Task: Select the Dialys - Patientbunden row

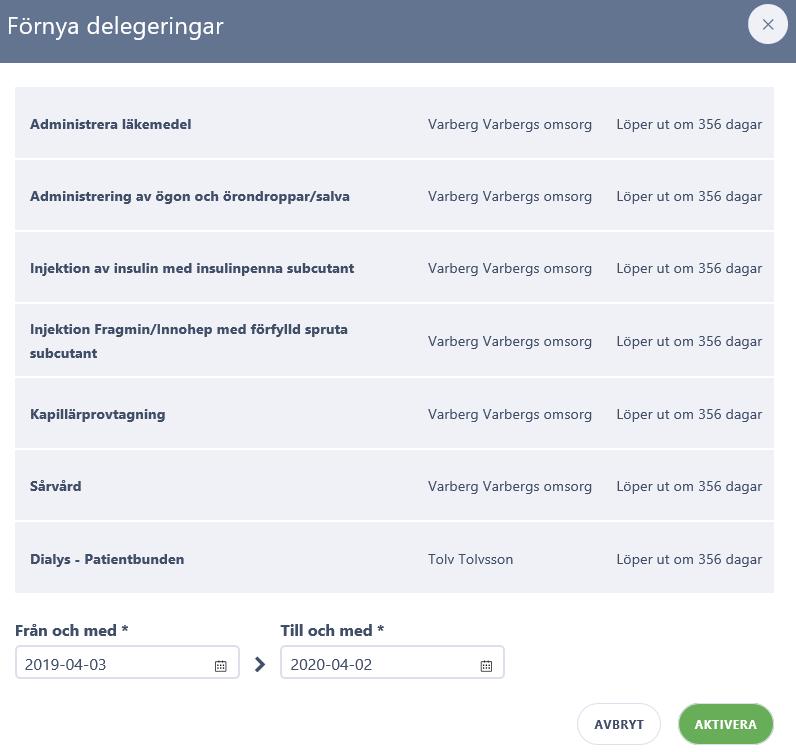Action: pos(394,558)
